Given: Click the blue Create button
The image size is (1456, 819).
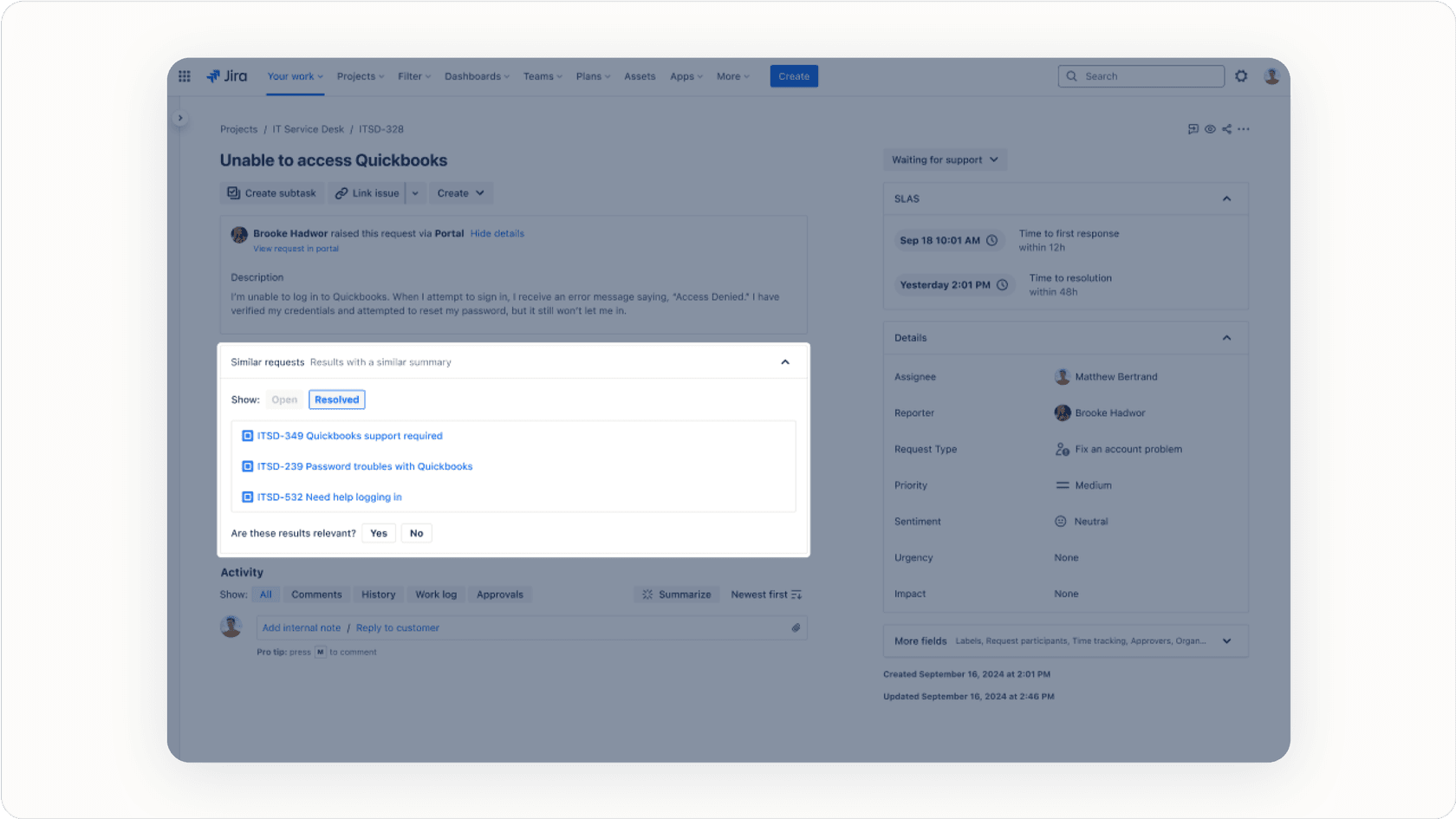Looking at the screenshot, I should (793, 76).
